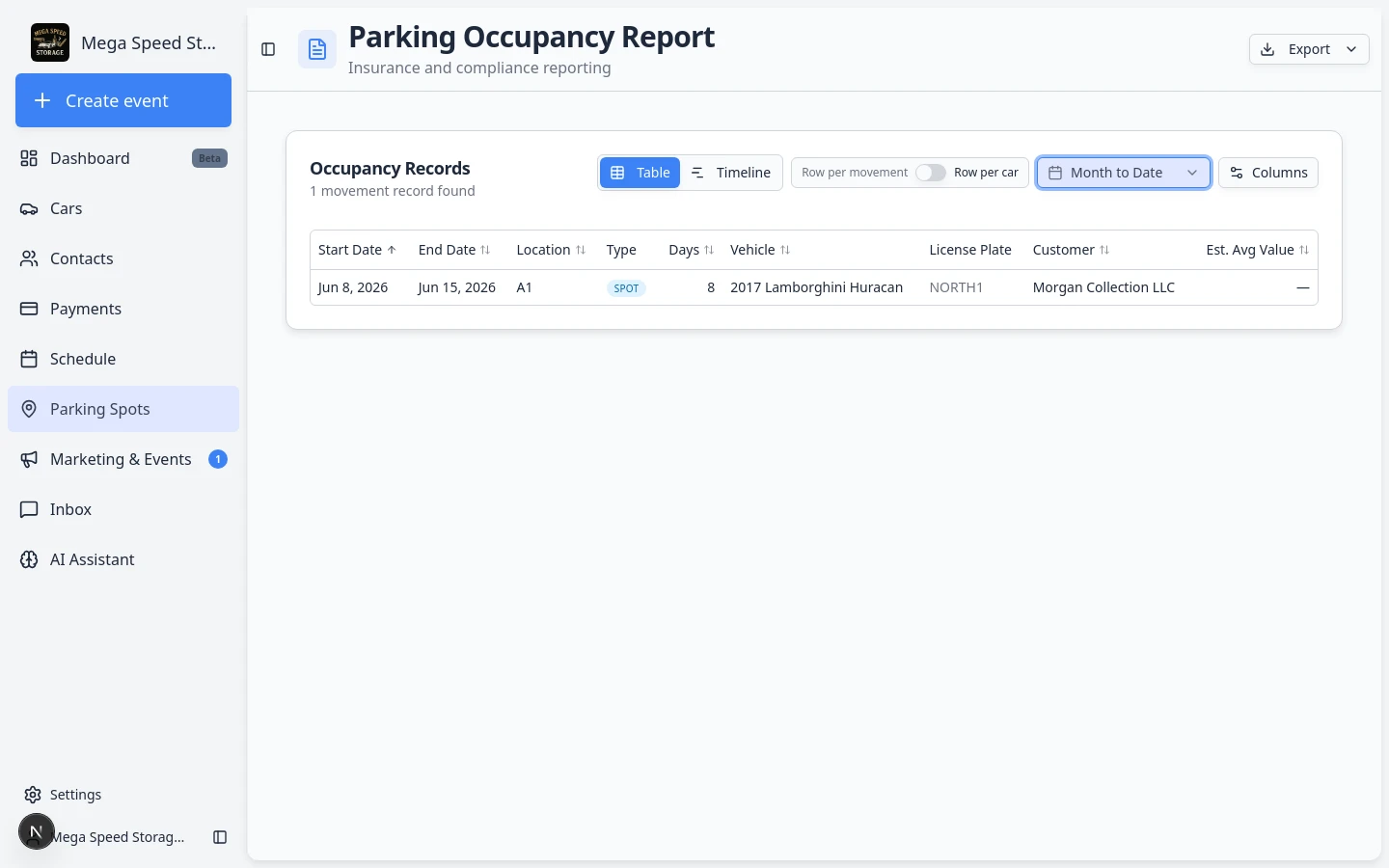Click the Mega Speed Storag... account name

pos(118,837)
